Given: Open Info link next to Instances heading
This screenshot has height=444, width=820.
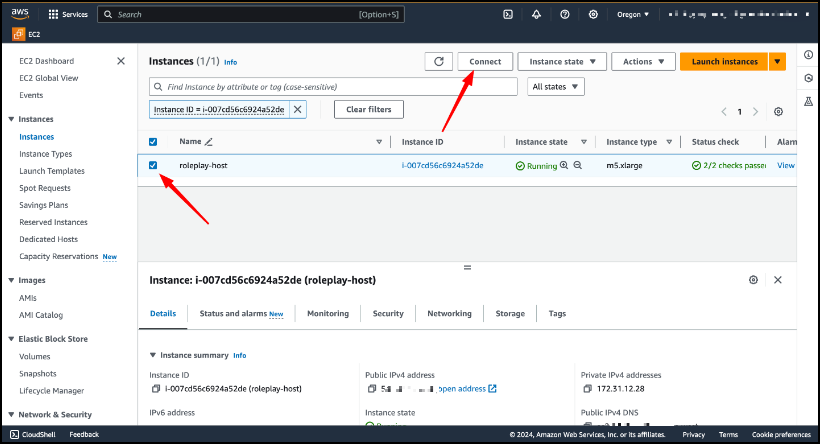Looking at the screenshot, I should pos(231,62).
